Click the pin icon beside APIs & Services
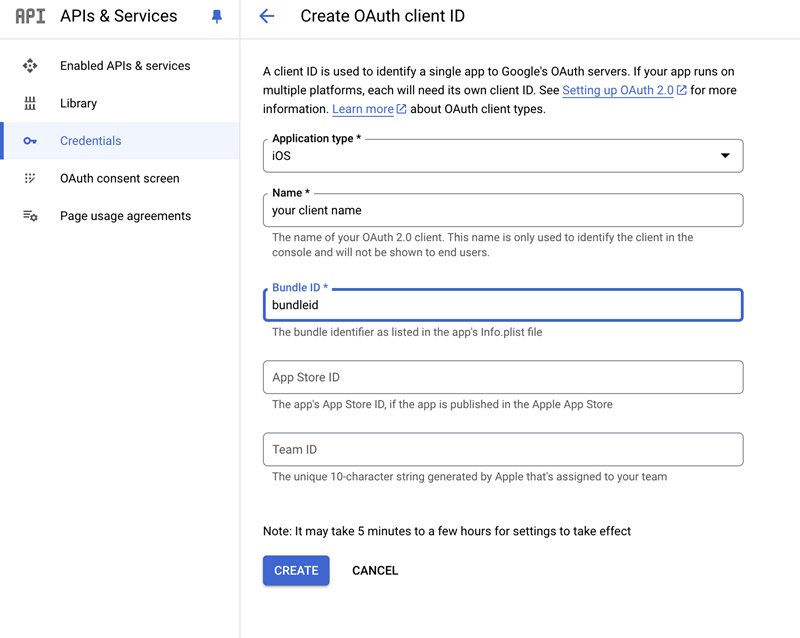This screenshot has height=638, width=800. [x=216, y=17]
